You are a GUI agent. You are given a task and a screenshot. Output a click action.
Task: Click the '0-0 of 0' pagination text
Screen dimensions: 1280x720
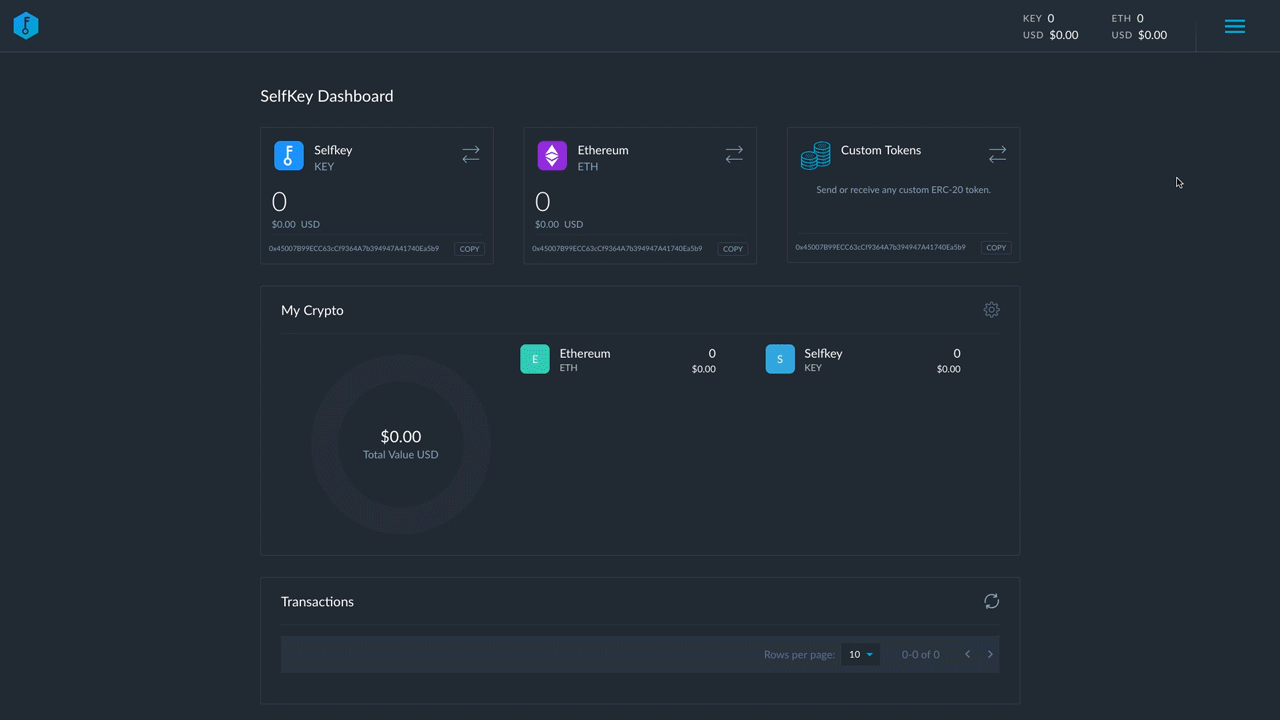point(920,655)
